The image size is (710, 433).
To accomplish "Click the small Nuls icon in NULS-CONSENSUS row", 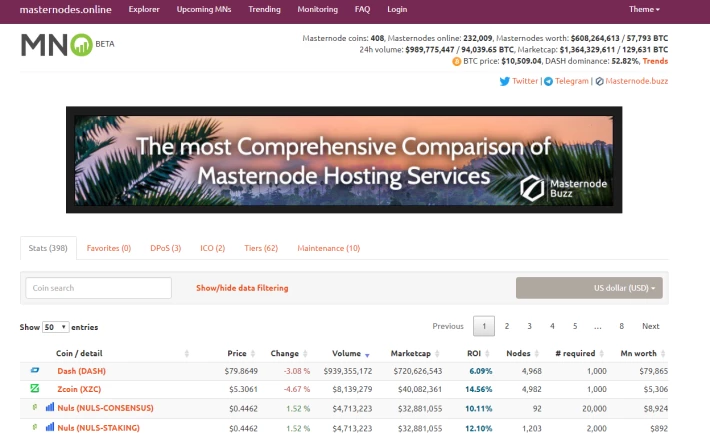I will [35, 407].
